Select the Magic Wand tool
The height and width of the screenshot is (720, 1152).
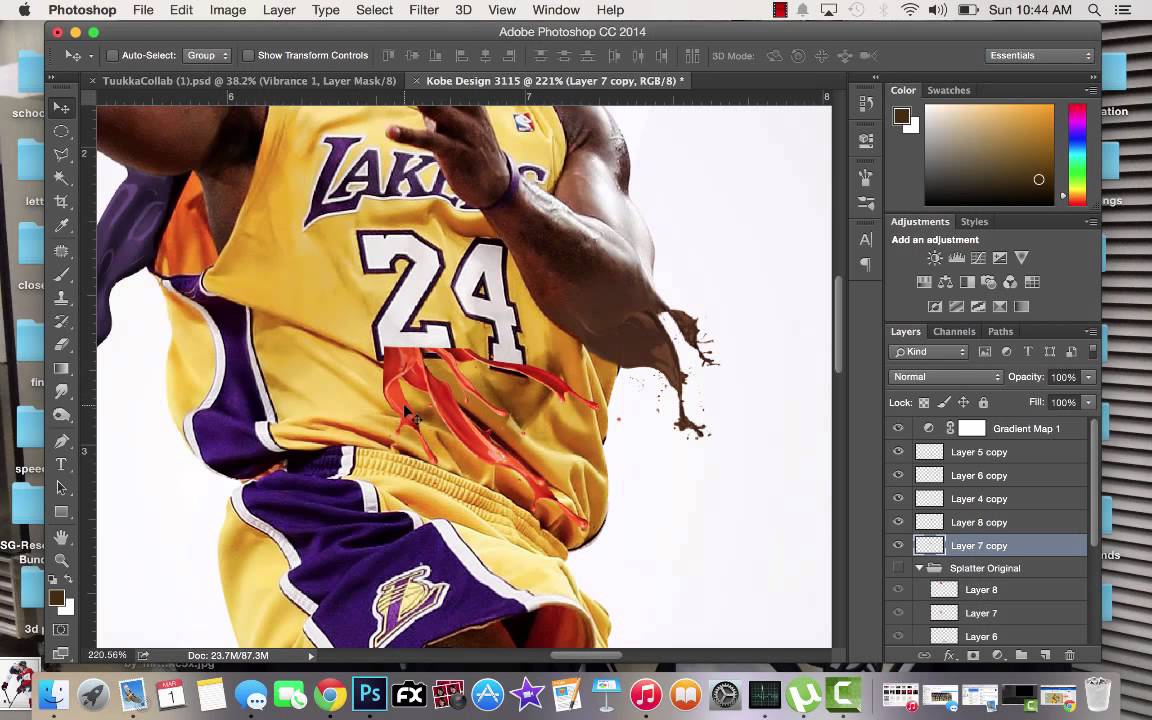pos(62,179)
